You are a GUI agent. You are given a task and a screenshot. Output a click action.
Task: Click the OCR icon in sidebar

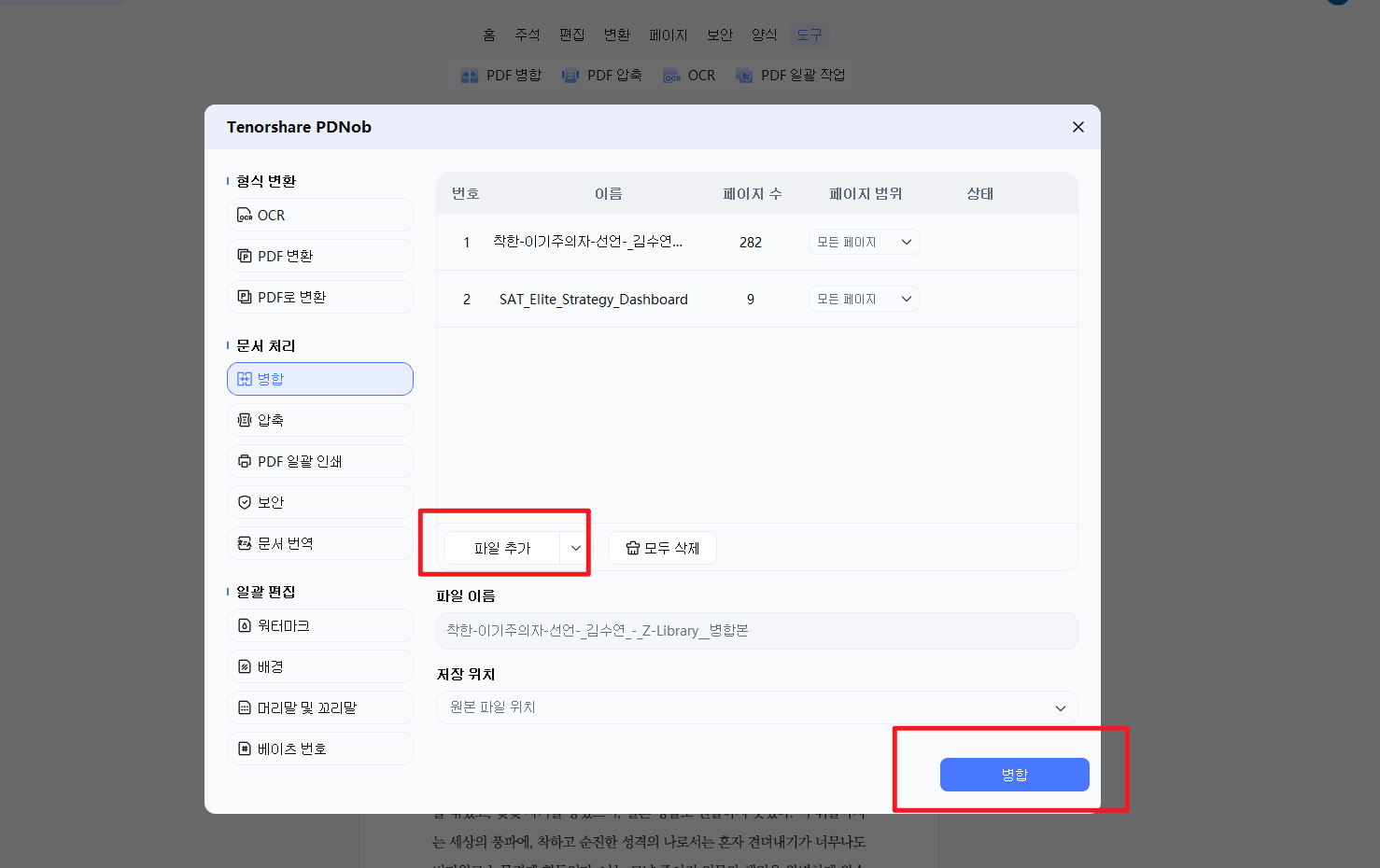tap(245, 216)
